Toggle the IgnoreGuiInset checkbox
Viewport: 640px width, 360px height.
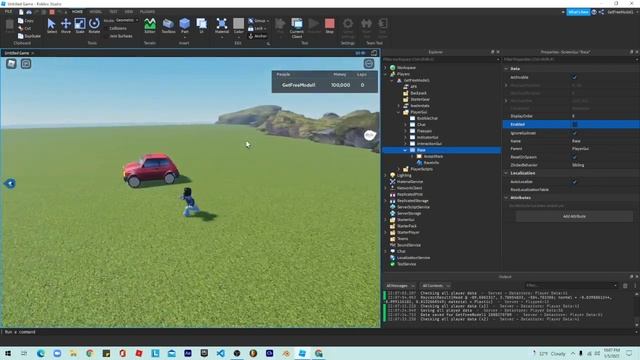(x=574, y=133)
